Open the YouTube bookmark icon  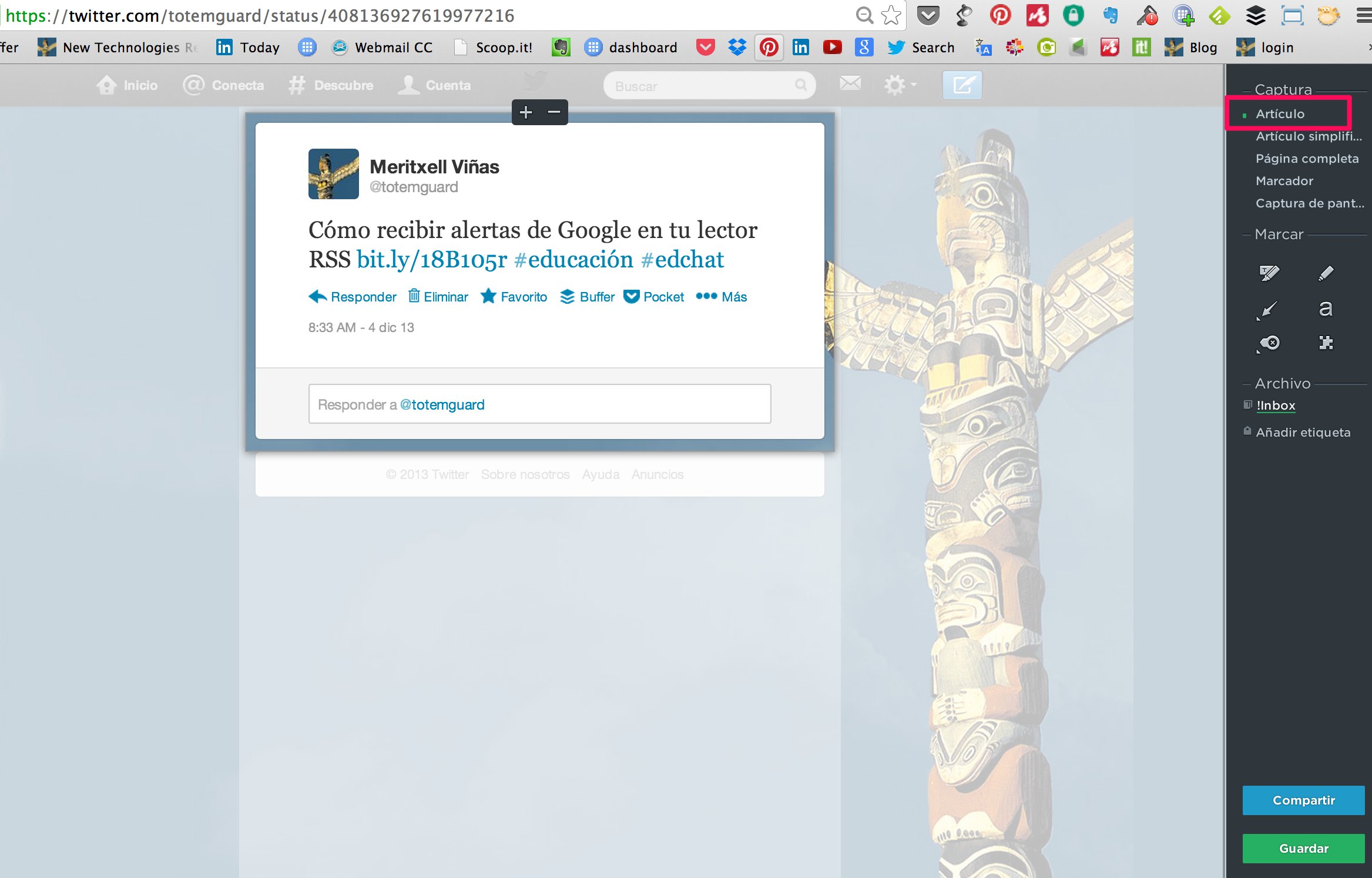[832, 47]
